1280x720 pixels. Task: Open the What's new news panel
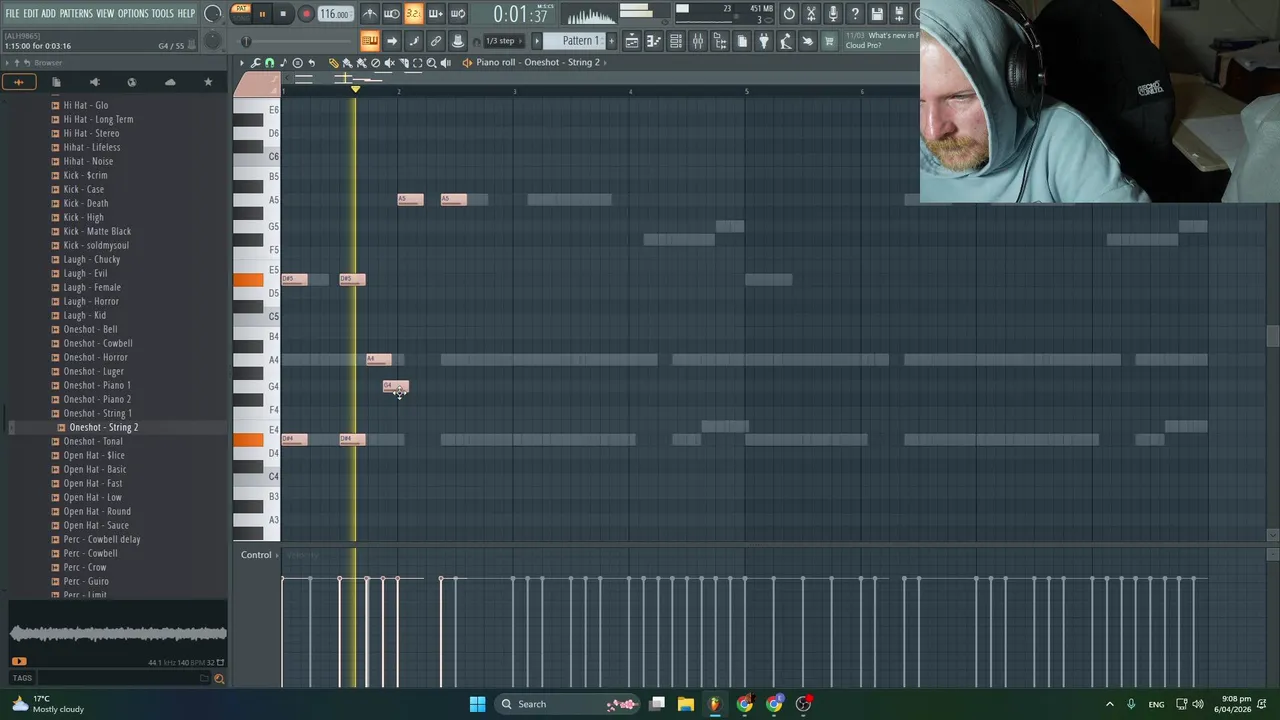(x=882, y=41)
